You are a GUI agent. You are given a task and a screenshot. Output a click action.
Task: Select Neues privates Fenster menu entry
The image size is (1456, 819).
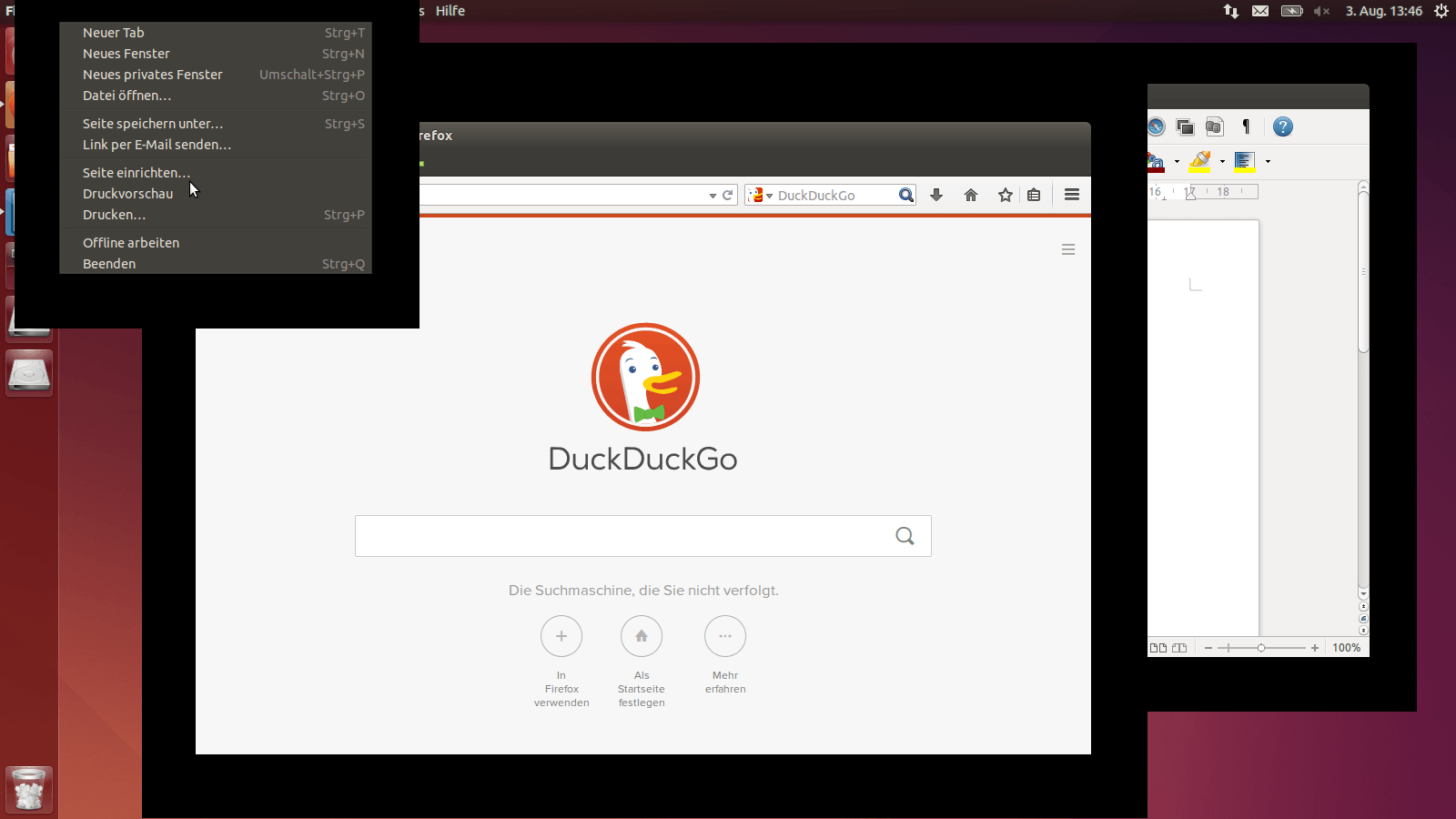(153, 75)
